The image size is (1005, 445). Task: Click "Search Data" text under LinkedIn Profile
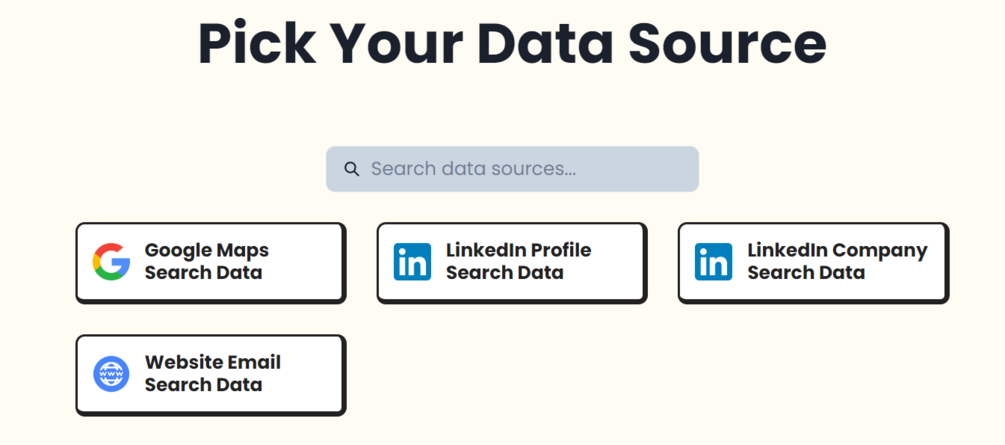click(504, 273)
